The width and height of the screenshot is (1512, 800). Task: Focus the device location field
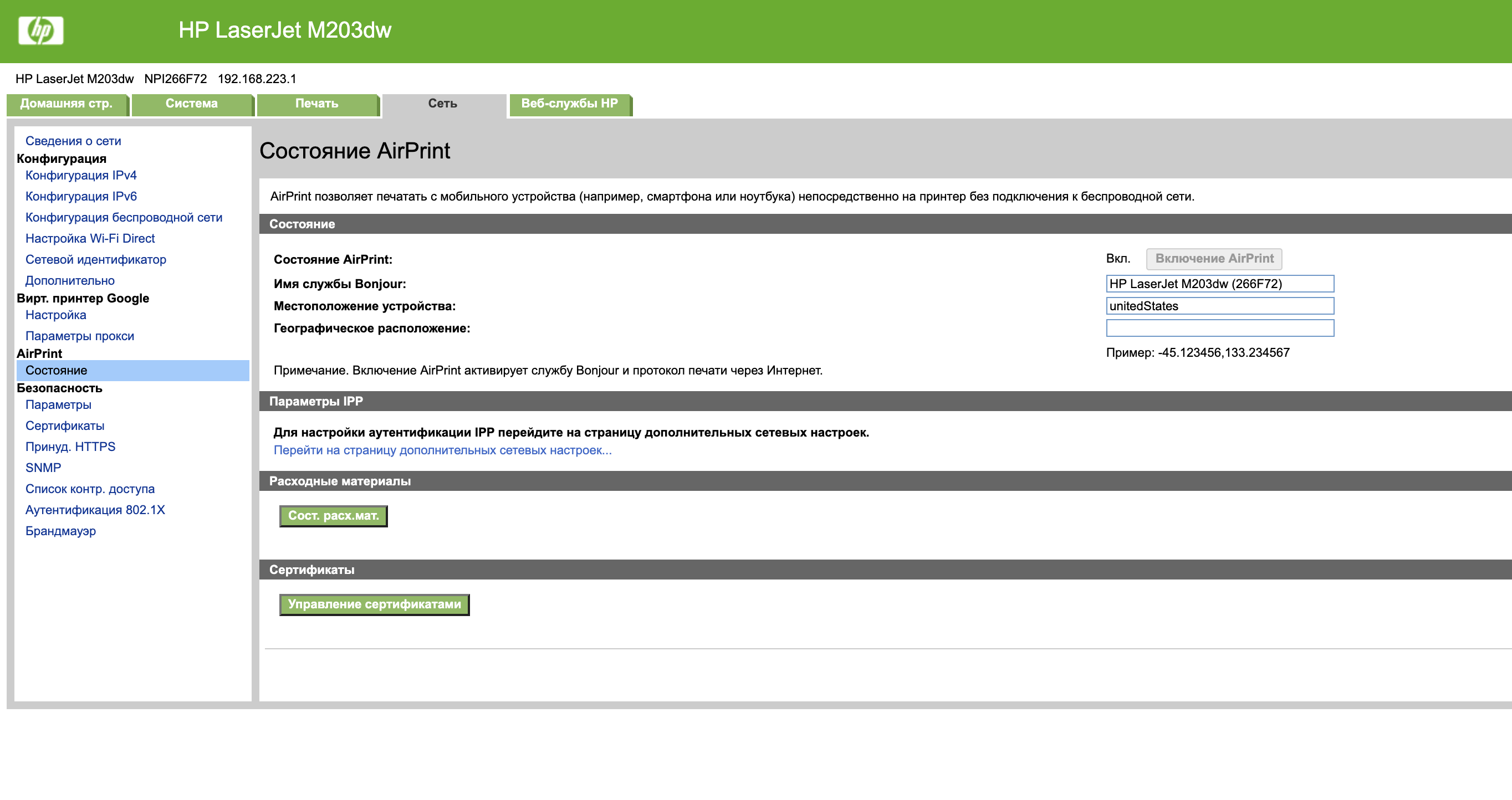point(1220,306)
